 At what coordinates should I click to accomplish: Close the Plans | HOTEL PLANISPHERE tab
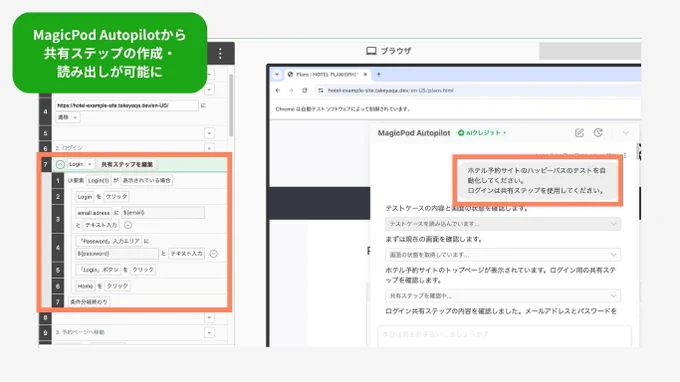click(365, 75)
